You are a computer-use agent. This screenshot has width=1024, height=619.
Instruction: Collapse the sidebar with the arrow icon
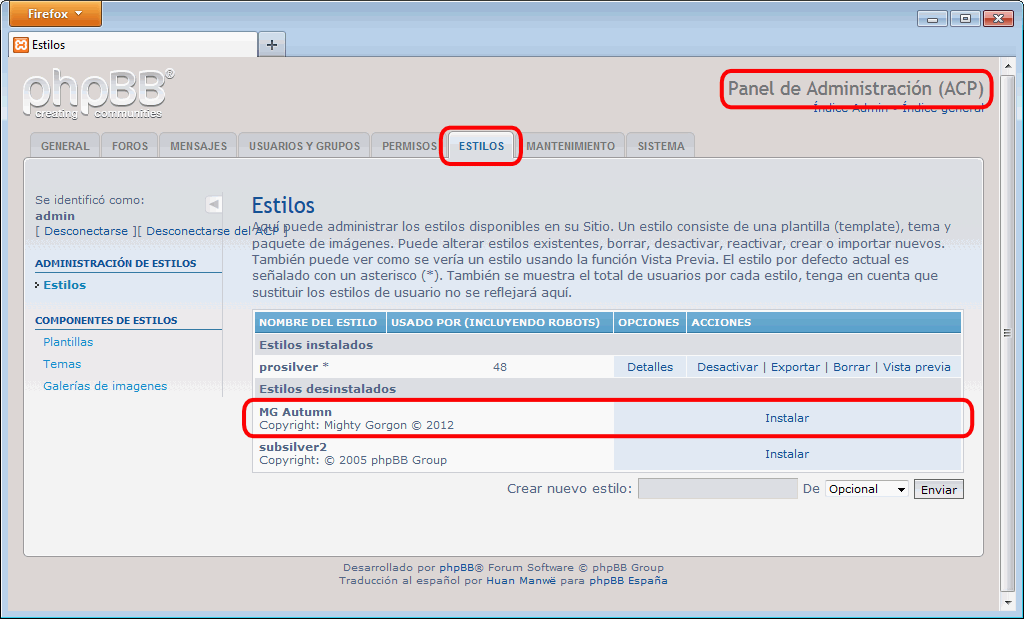(x=214, y=204)
